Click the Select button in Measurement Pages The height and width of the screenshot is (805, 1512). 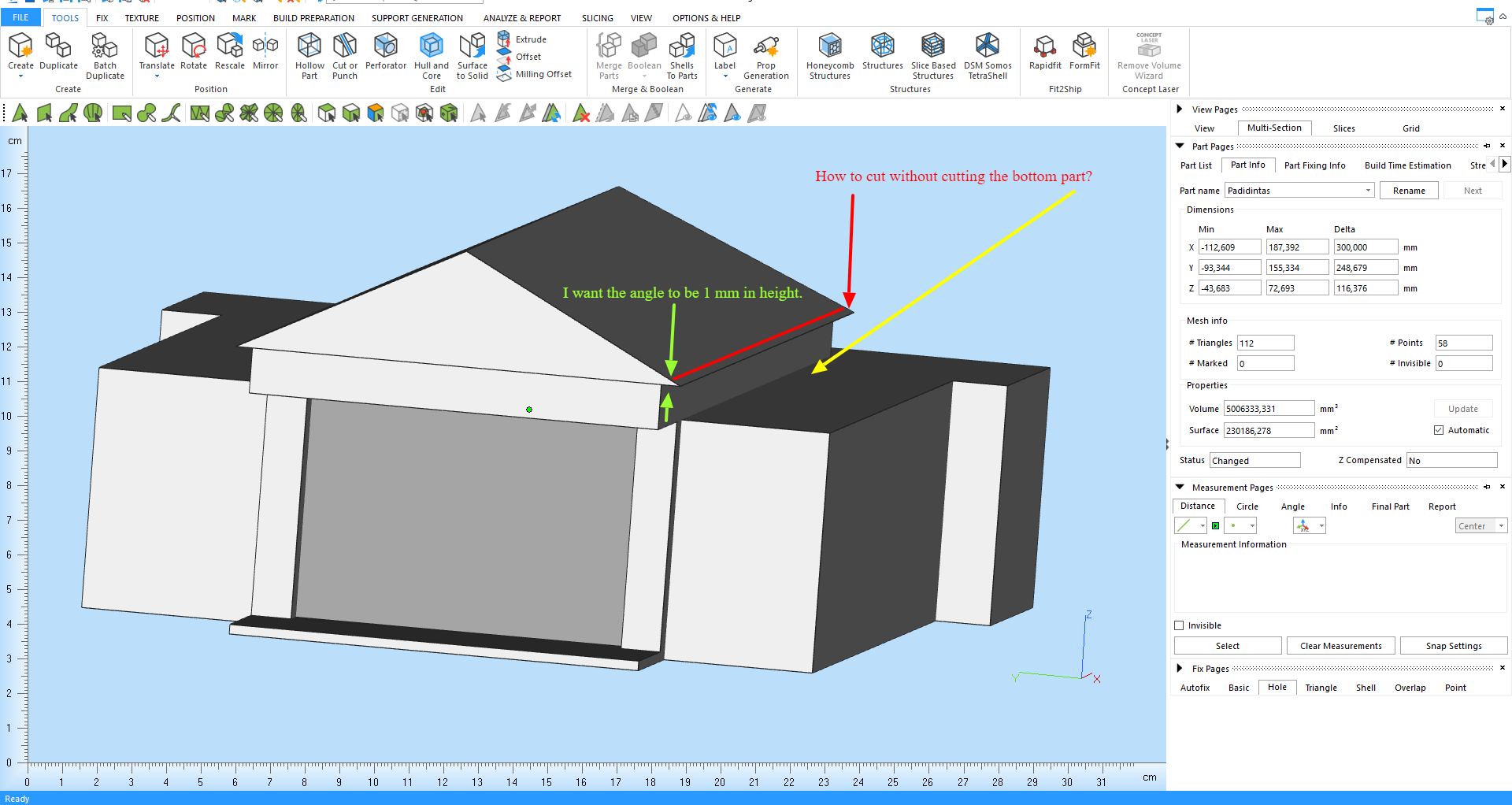pyautogui.click(x=1228, y=646)
